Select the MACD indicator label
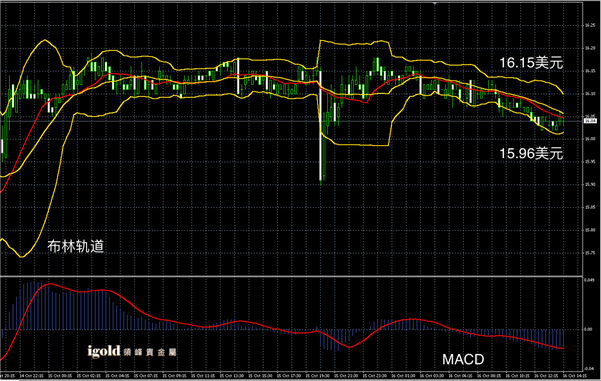Viewport: 601px width, 381px height. (463, 360)
